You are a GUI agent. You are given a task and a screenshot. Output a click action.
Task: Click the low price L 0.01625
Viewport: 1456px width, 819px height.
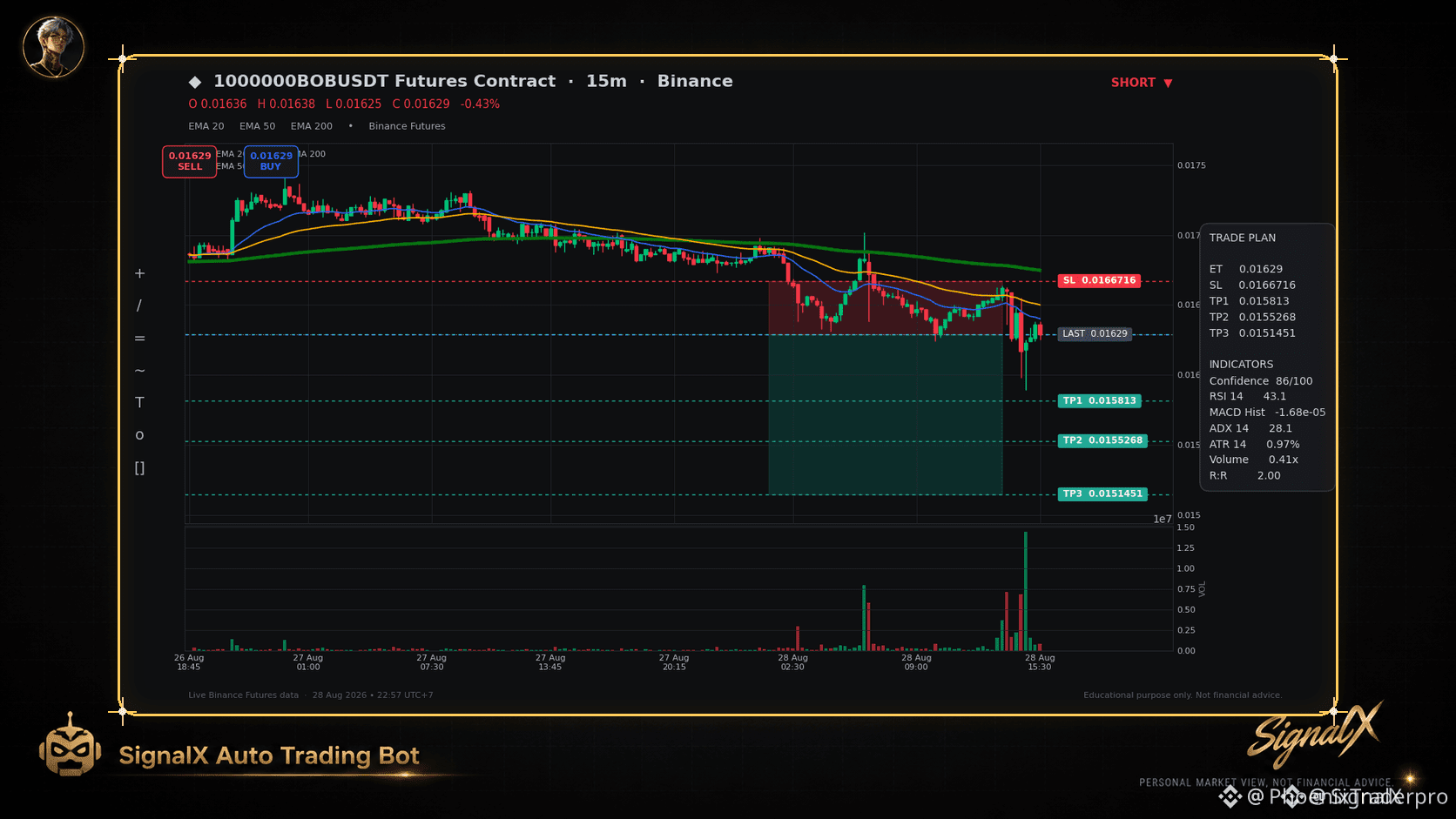354,104
